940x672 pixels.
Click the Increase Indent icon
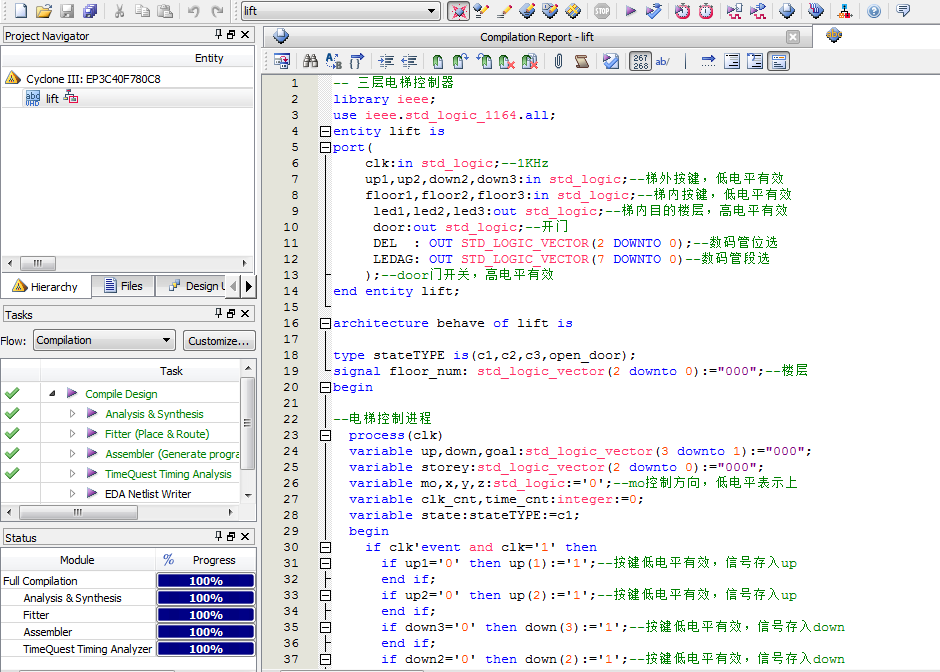(386, 62)
